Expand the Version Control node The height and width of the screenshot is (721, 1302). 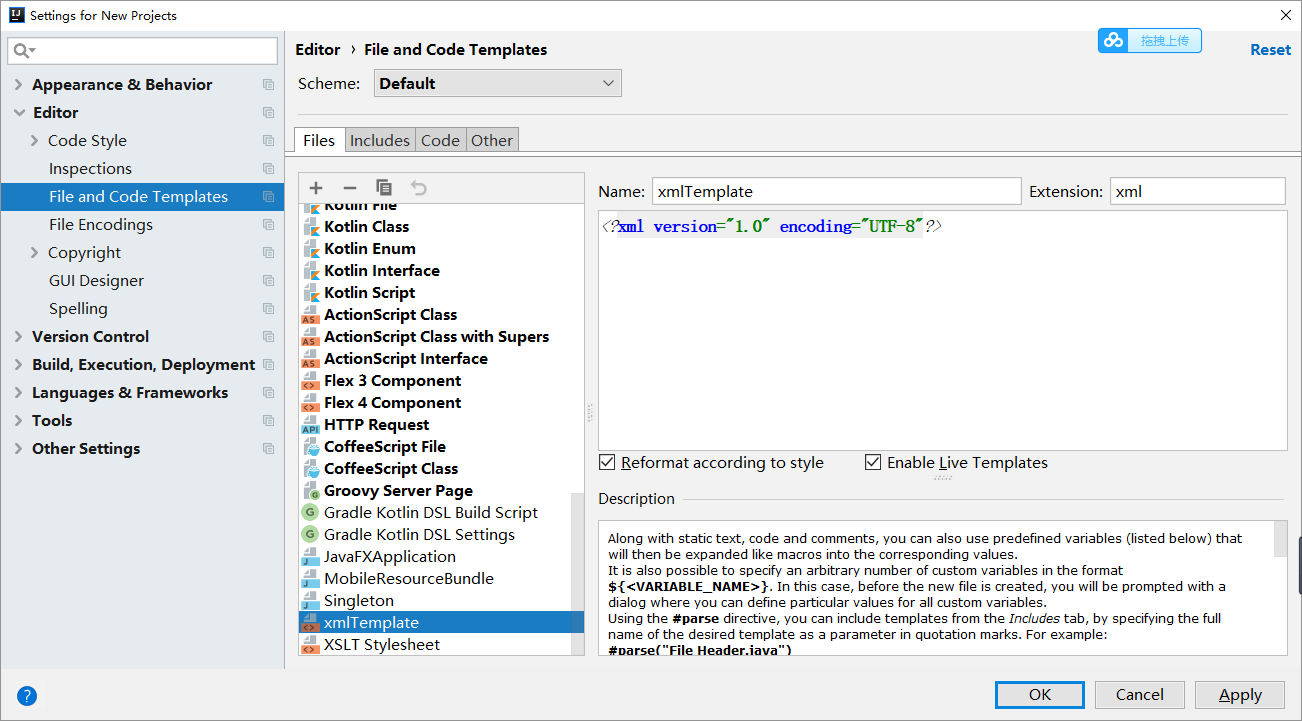click(x=18, y=337)
